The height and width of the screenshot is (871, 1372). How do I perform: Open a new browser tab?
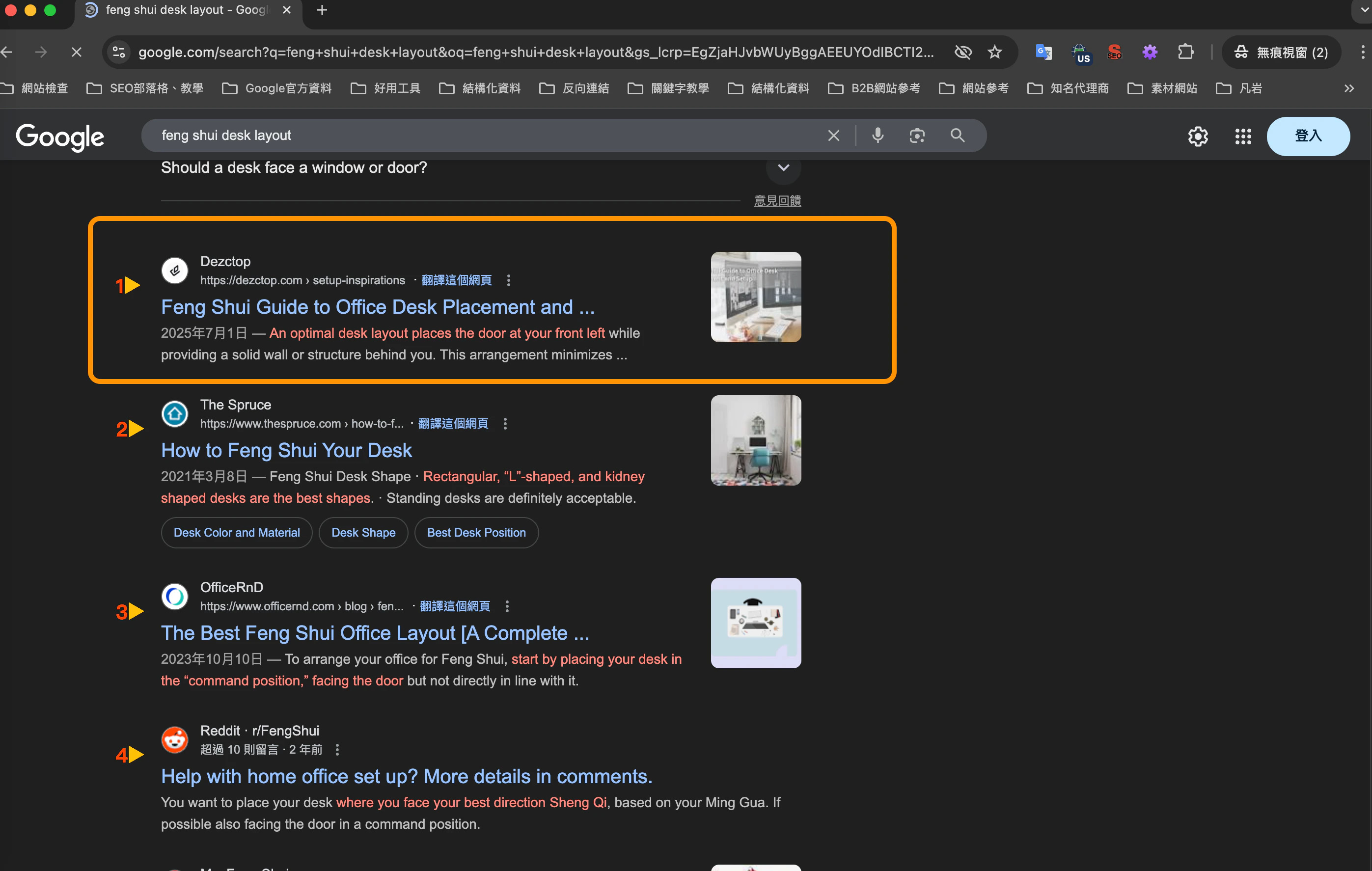click(322, 10)
